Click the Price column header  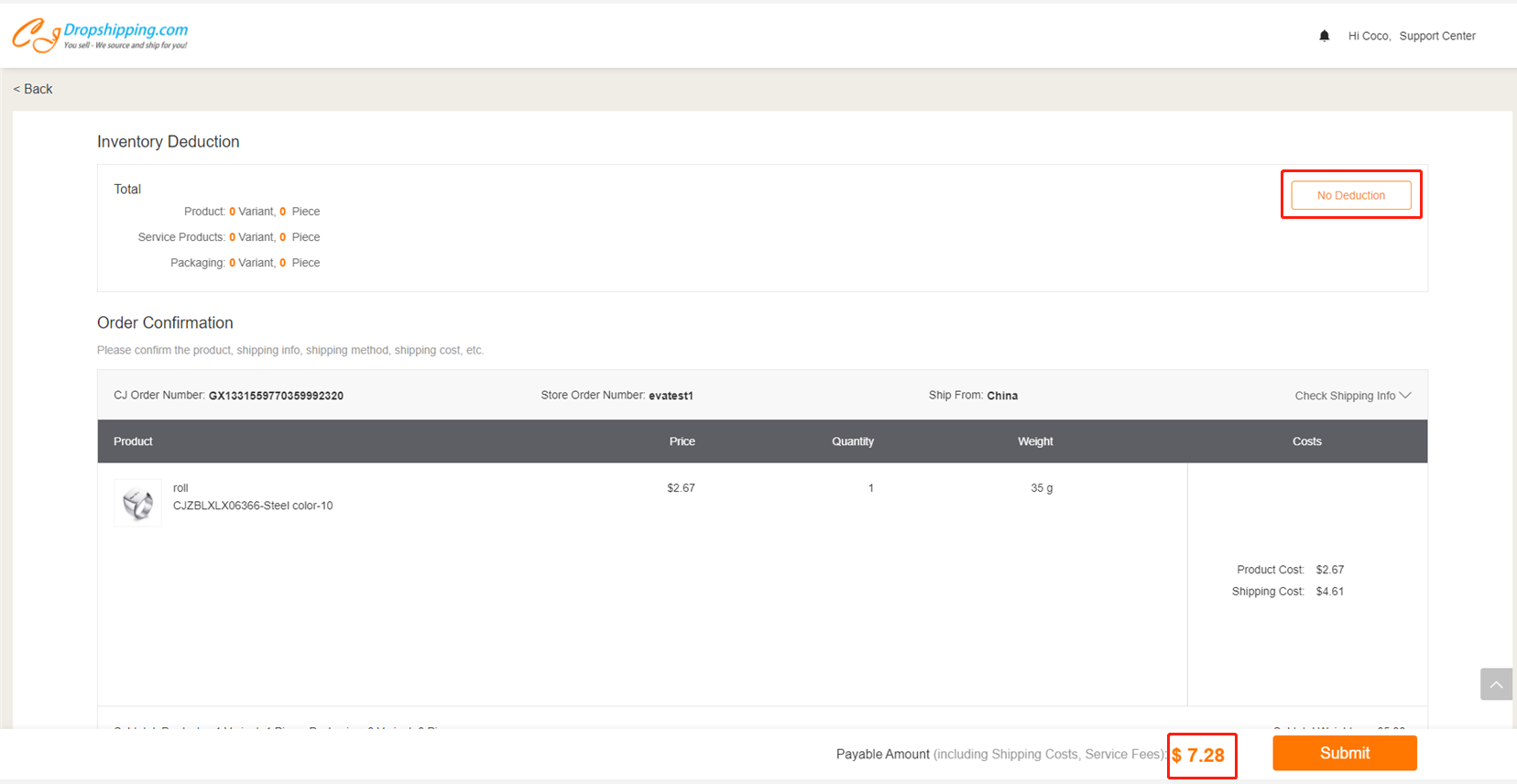click(682, 441)
